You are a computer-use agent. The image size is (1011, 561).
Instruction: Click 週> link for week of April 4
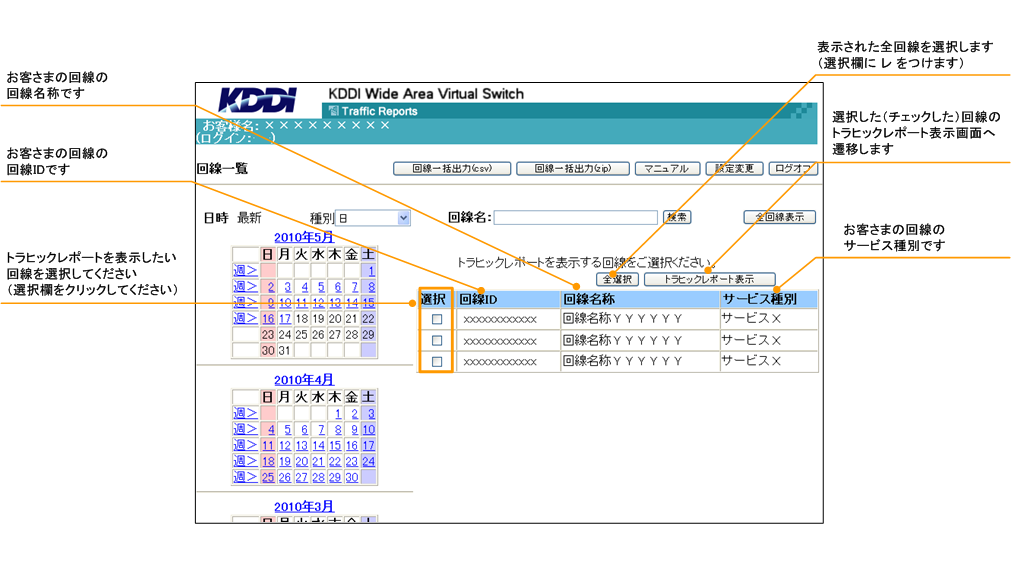coord(245,429)
